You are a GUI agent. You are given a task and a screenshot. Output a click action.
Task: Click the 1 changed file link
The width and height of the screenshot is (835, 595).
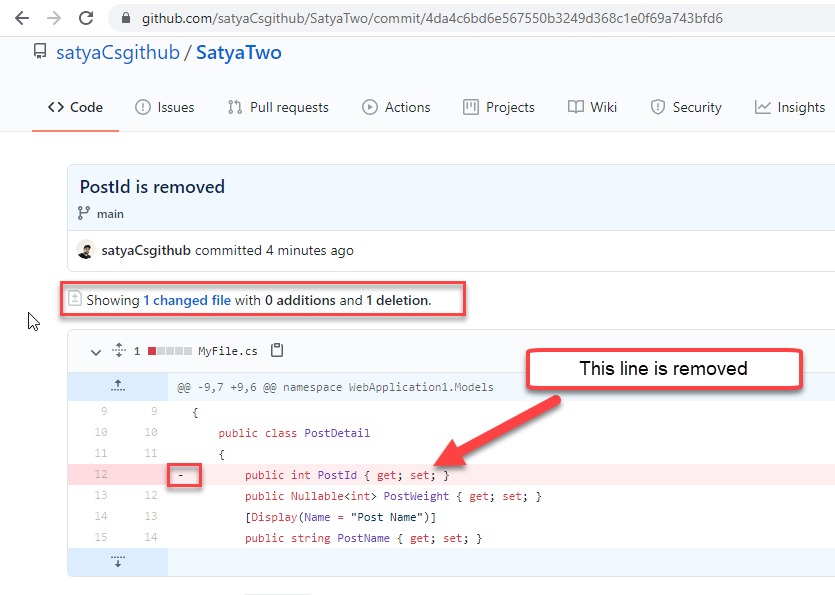coord(187,299)
